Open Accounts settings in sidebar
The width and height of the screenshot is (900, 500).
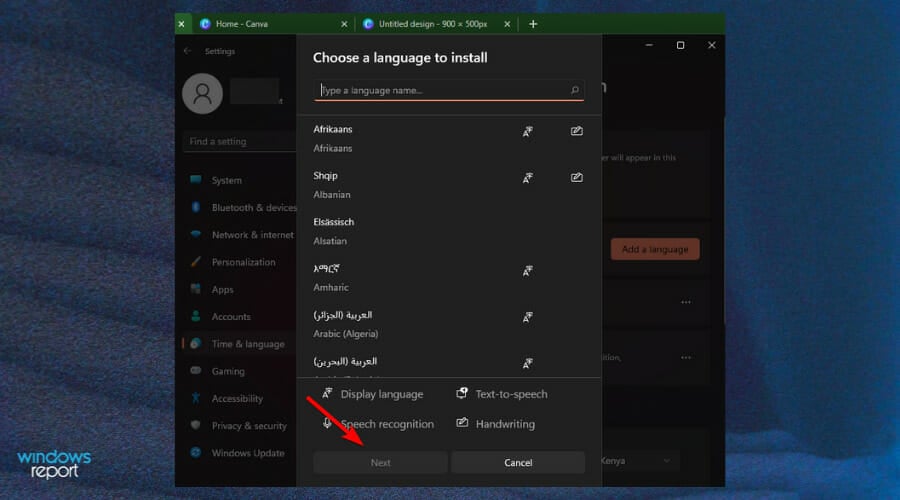coord(240,316)
